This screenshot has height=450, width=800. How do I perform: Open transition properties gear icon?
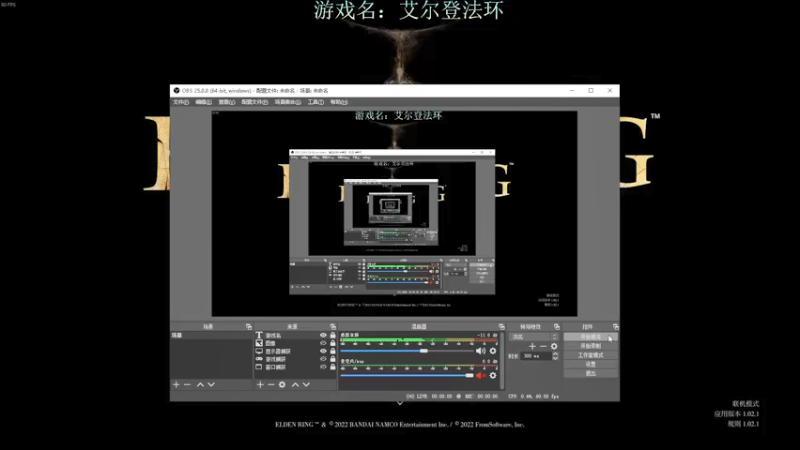pyautogui.click(x=554, y=346)
